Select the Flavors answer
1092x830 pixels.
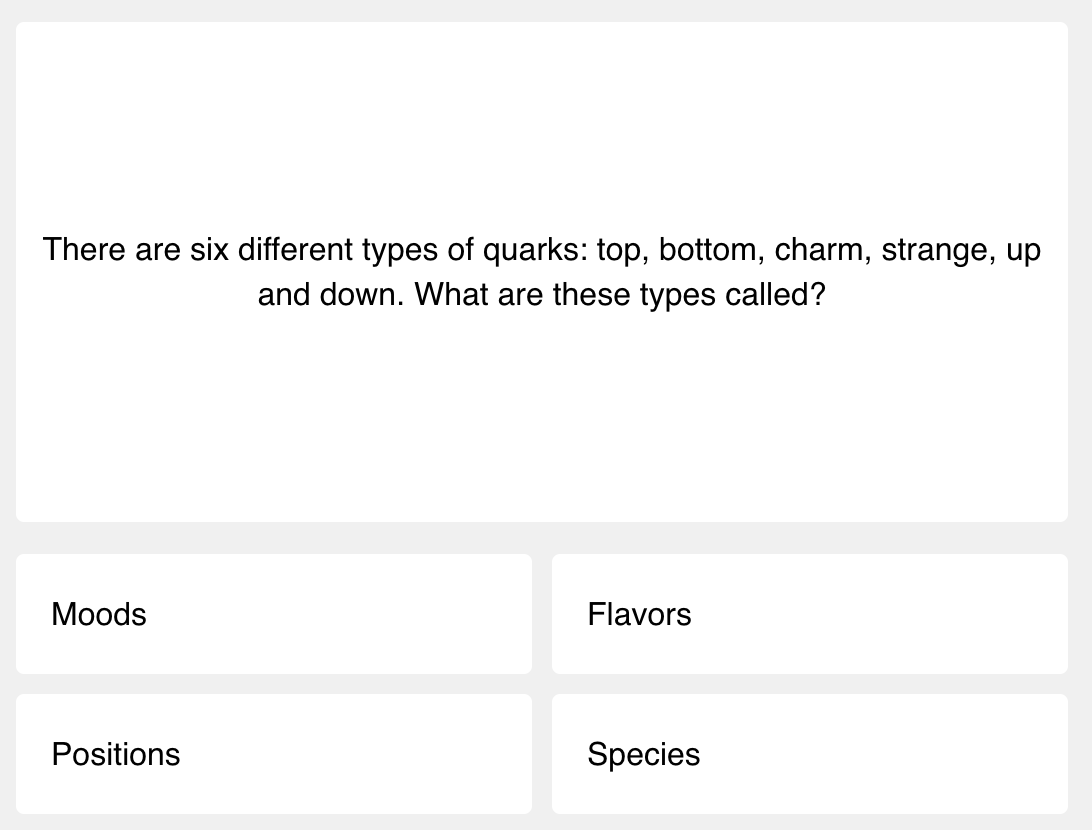(809, 614)
